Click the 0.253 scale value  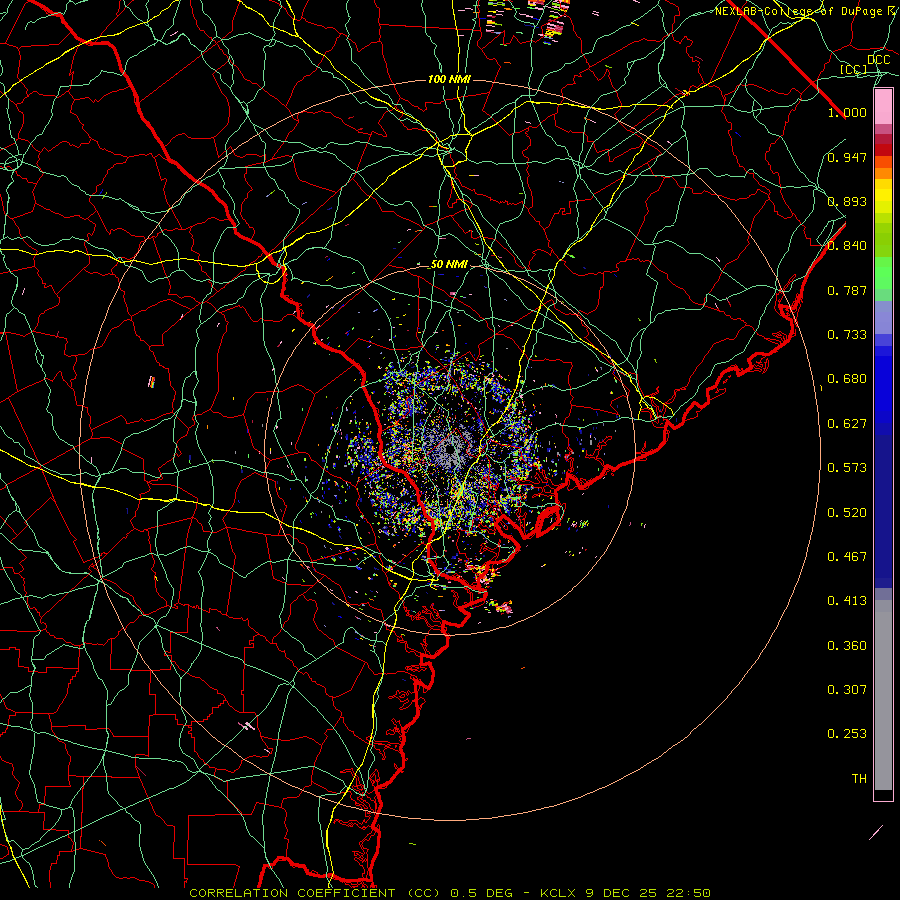point(847,734)
